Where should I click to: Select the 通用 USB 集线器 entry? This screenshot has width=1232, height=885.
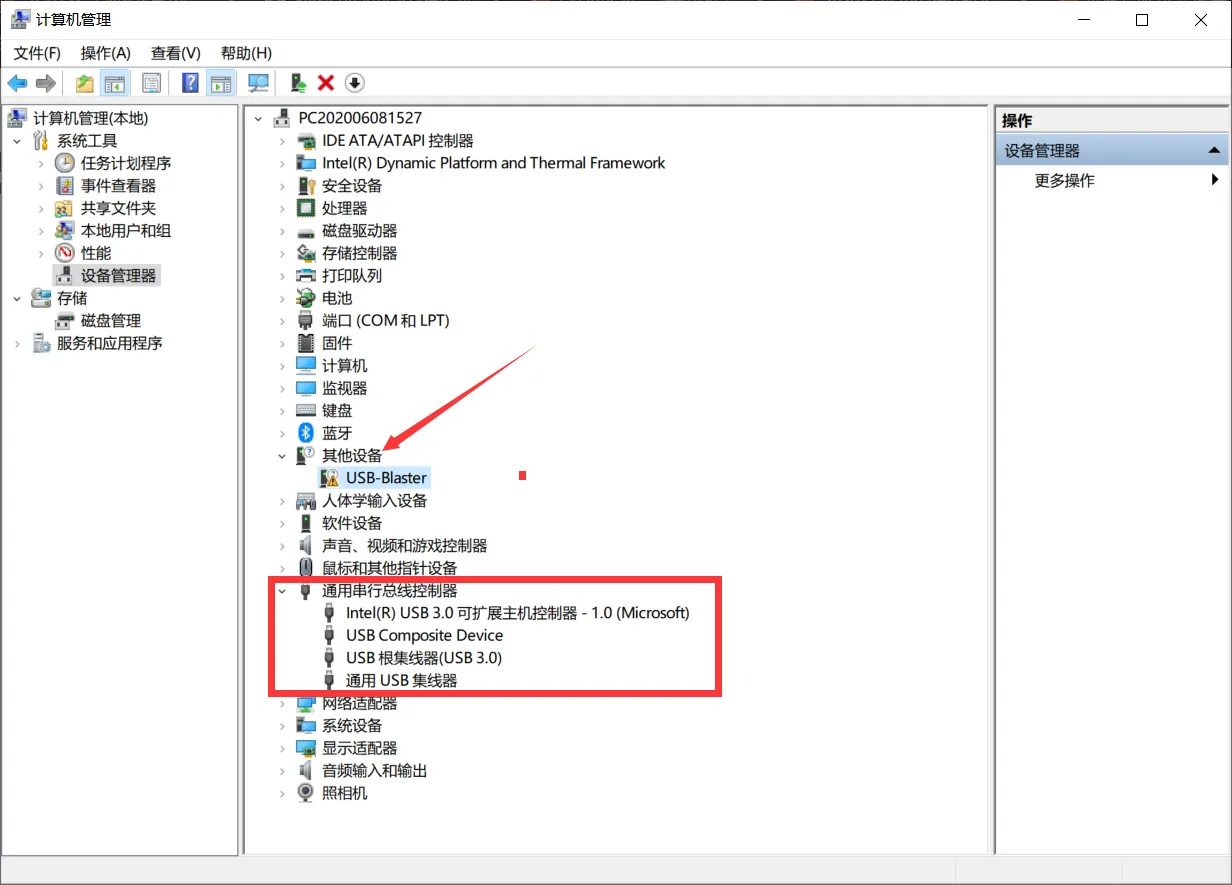click(x=401, y=681)
